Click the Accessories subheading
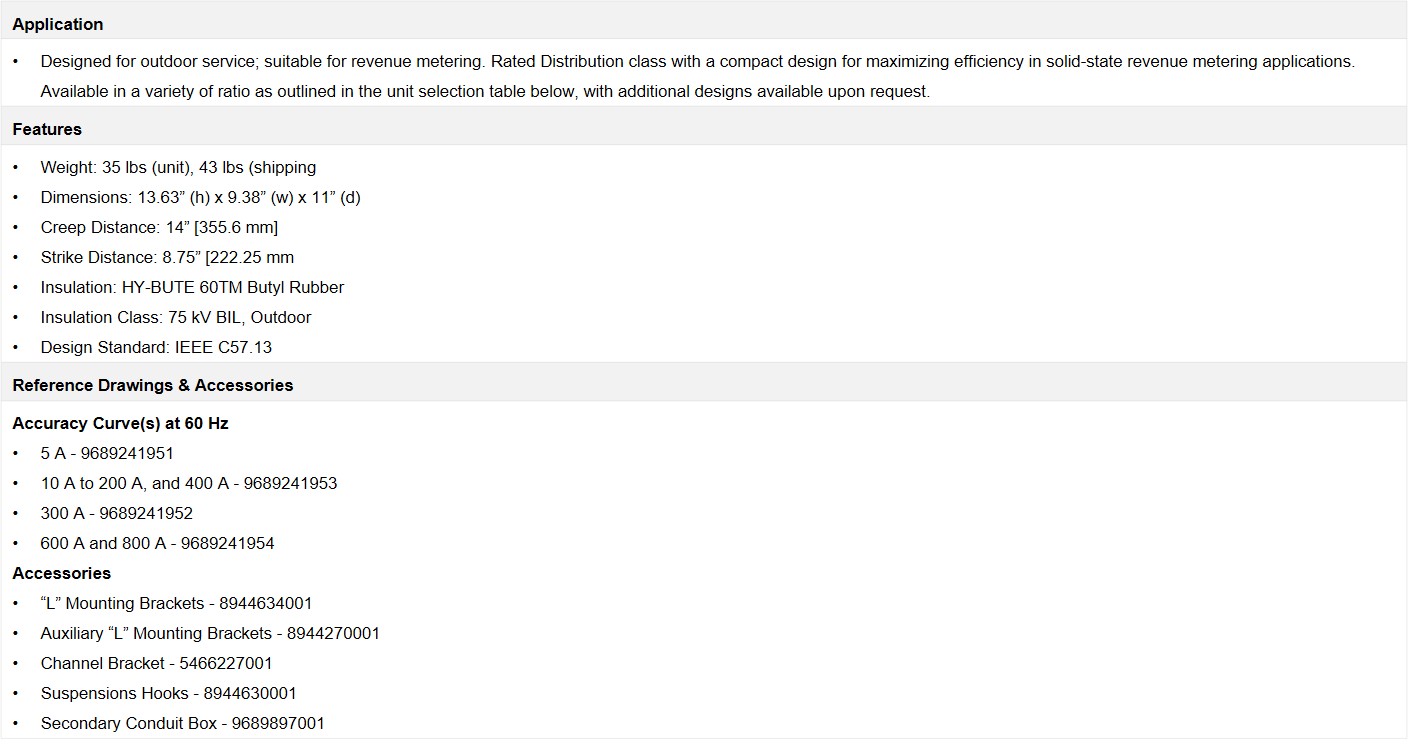This screenshot has width=1408, height=744. 61,573
